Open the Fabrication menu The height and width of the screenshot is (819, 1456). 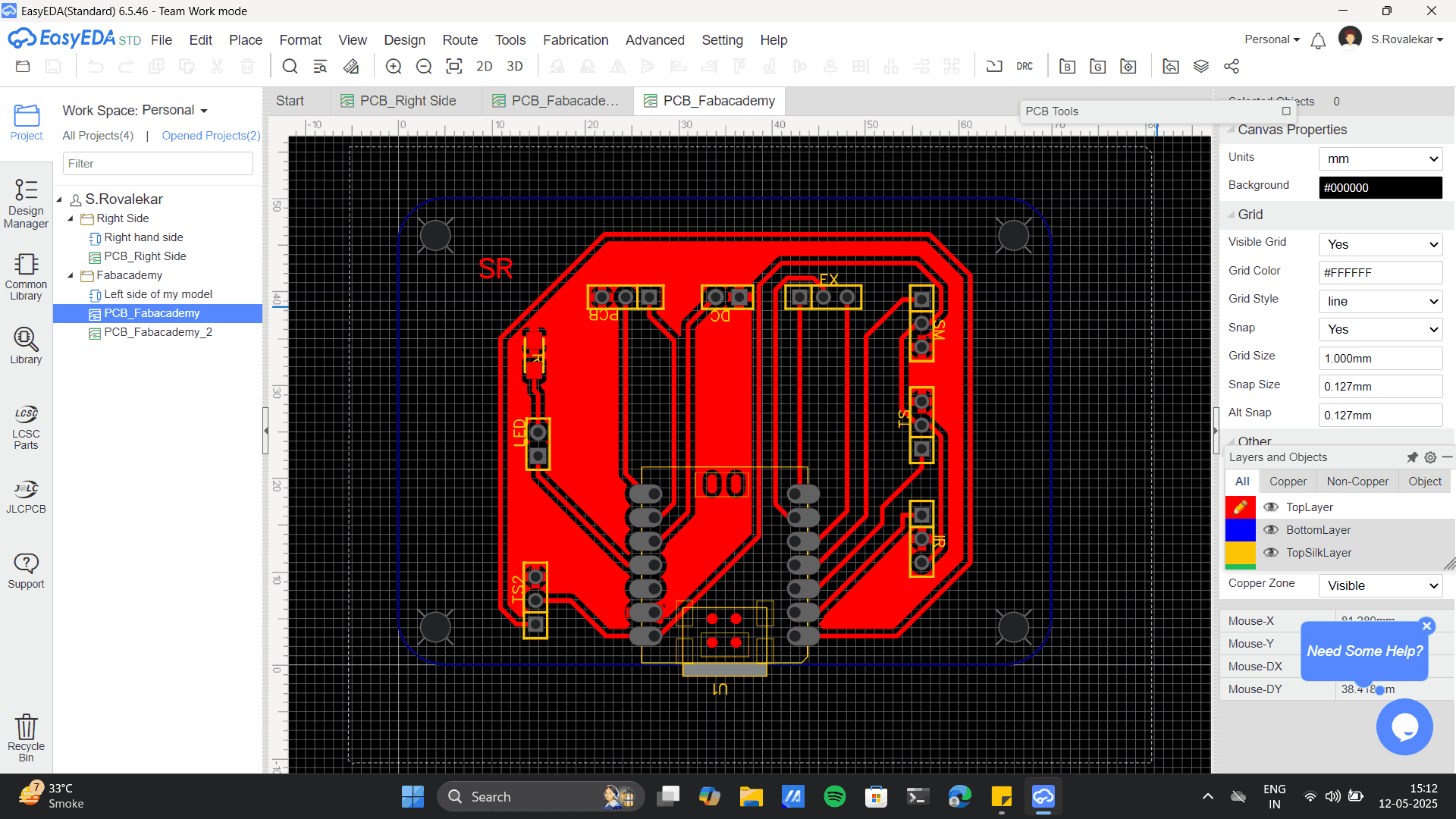[x=576, y=40]
